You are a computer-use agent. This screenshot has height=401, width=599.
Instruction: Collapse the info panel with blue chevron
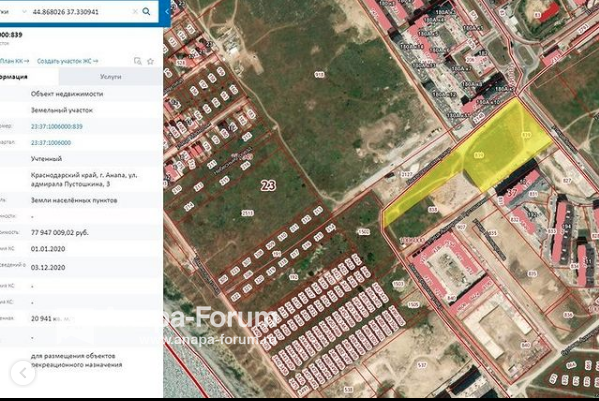(167, 12)
